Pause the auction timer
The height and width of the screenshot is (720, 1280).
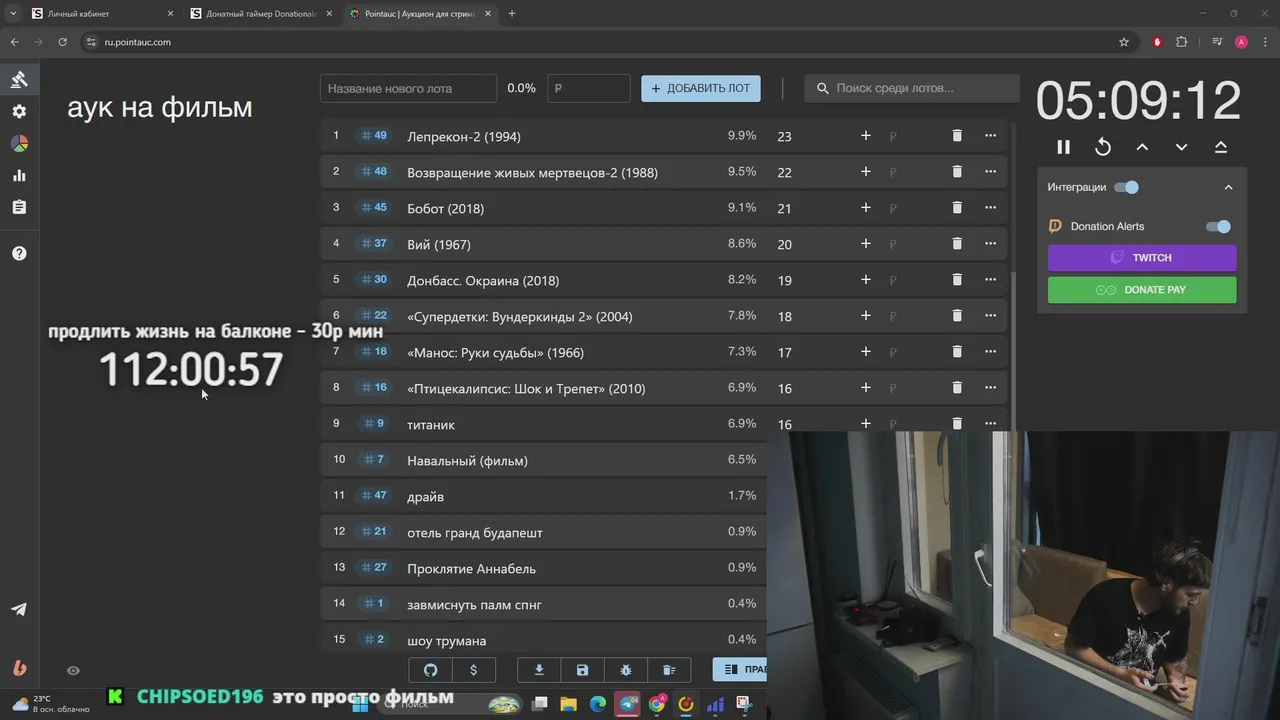point(1063,147)
